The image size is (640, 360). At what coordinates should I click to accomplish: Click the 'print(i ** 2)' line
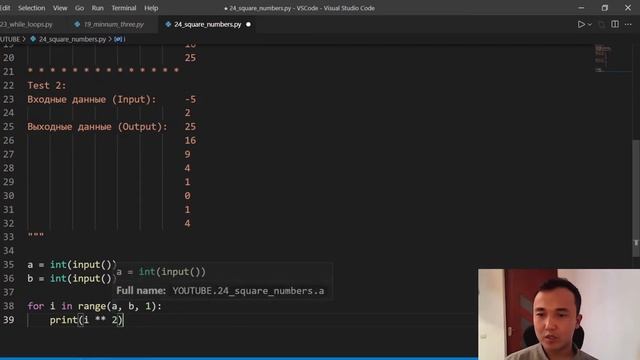click(86, 320)
